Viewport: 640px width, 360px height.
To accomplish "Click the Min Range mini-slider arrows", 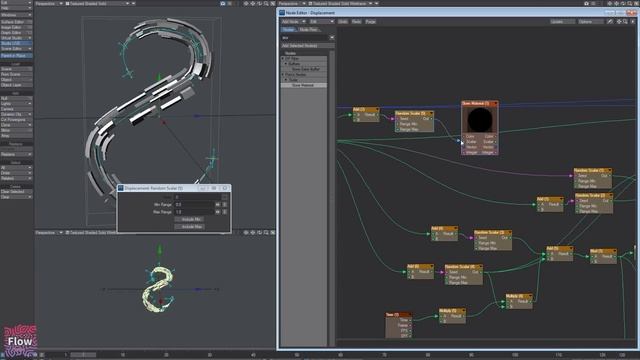I will point(218,204).
